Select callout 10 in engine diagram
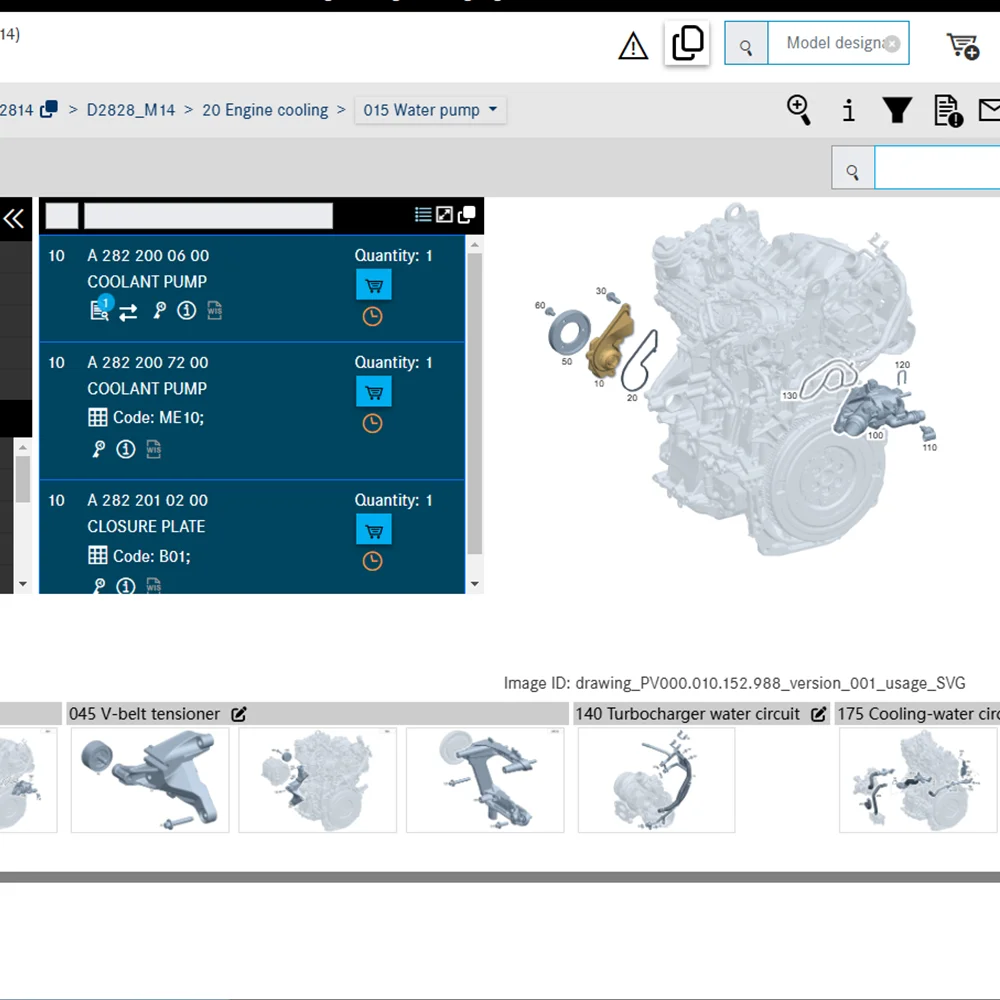Image resolution: width=1000 pixels, height=1000 pixels. [x=599, y=383]
